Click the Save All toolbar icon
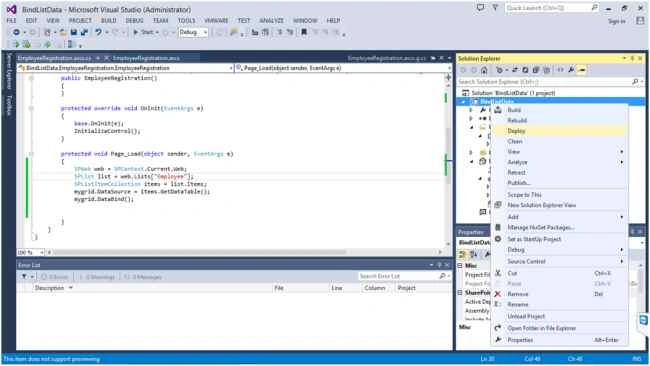This screenshot has height=366, width=650. 84,32
